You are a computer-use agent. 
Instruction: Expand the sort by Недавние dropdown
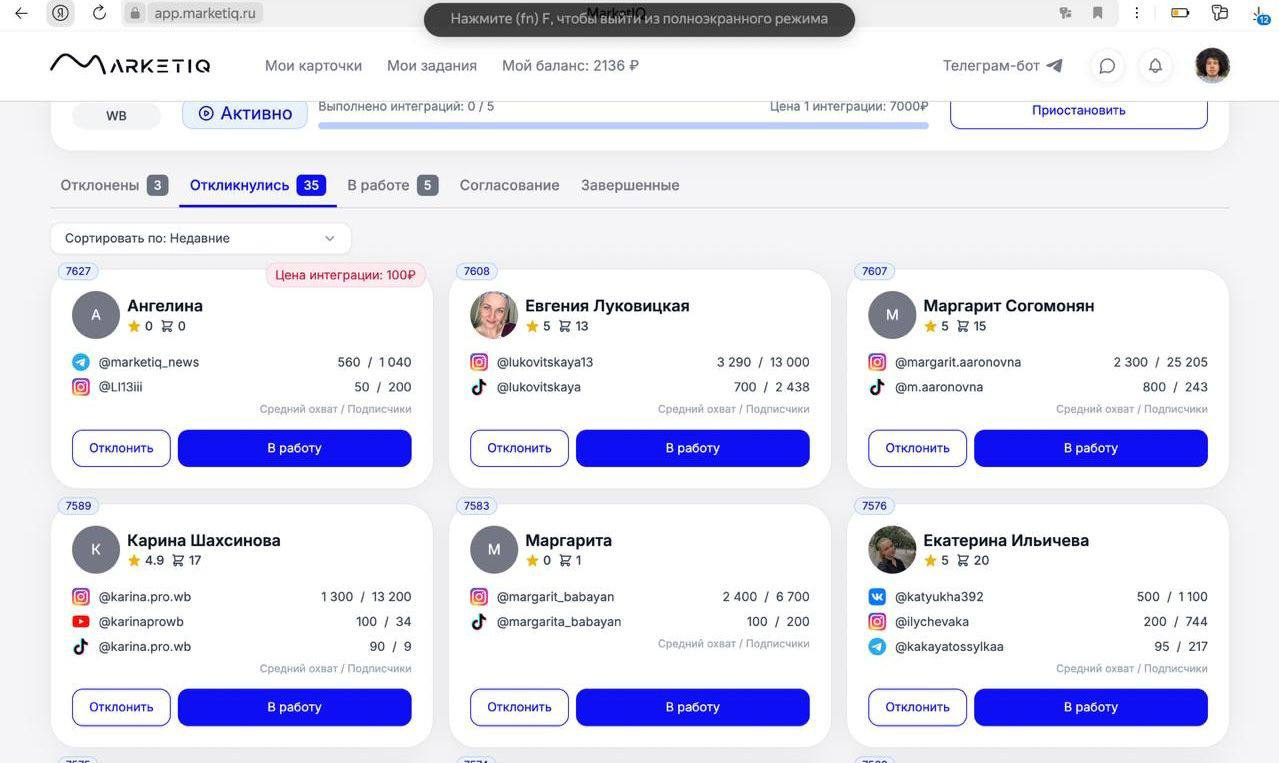pos(201,238)
